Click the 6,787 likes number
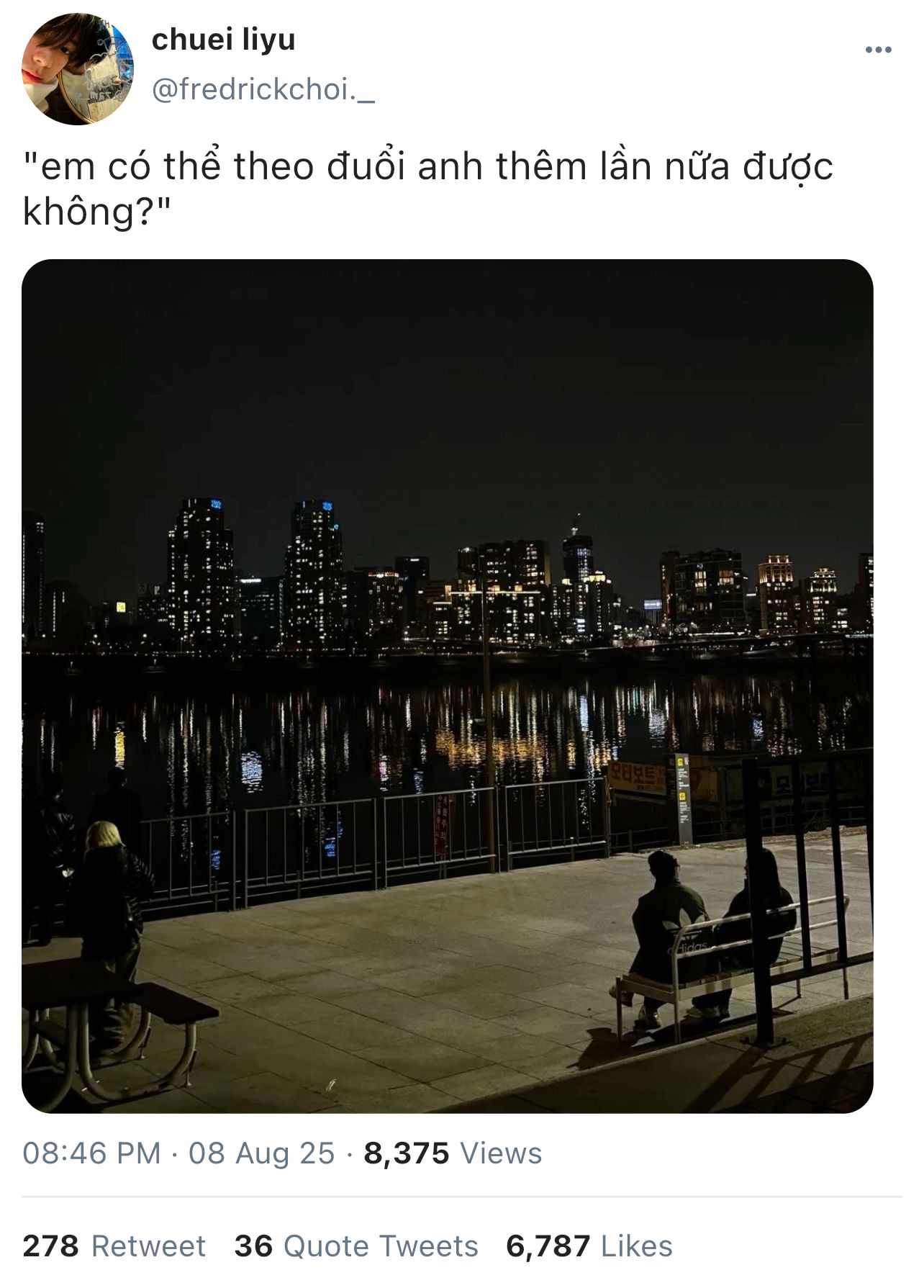This screenshot has height=1288, width=924. tap(548, 1246)
